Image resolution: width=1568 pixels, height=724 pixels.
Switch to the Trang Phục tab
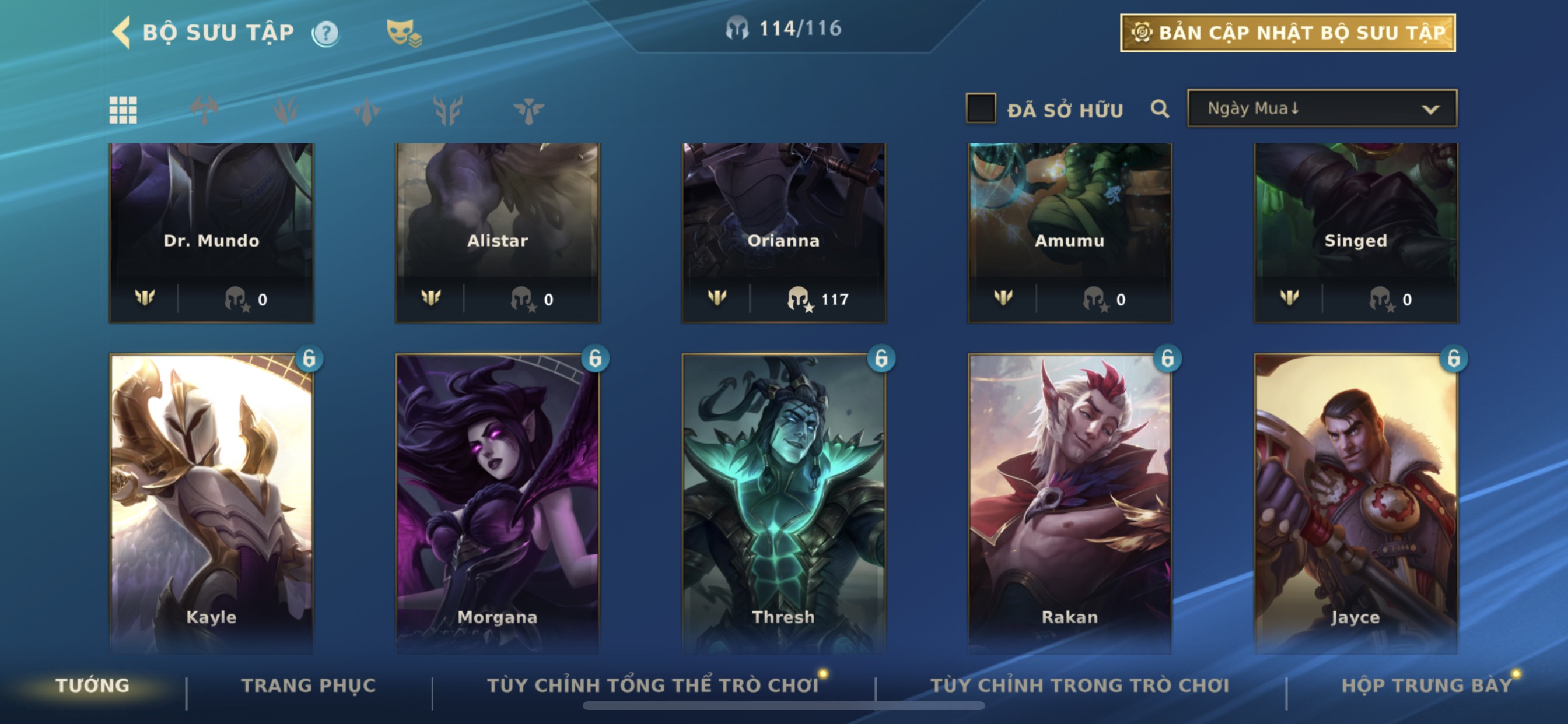click(x=309, y=685)
